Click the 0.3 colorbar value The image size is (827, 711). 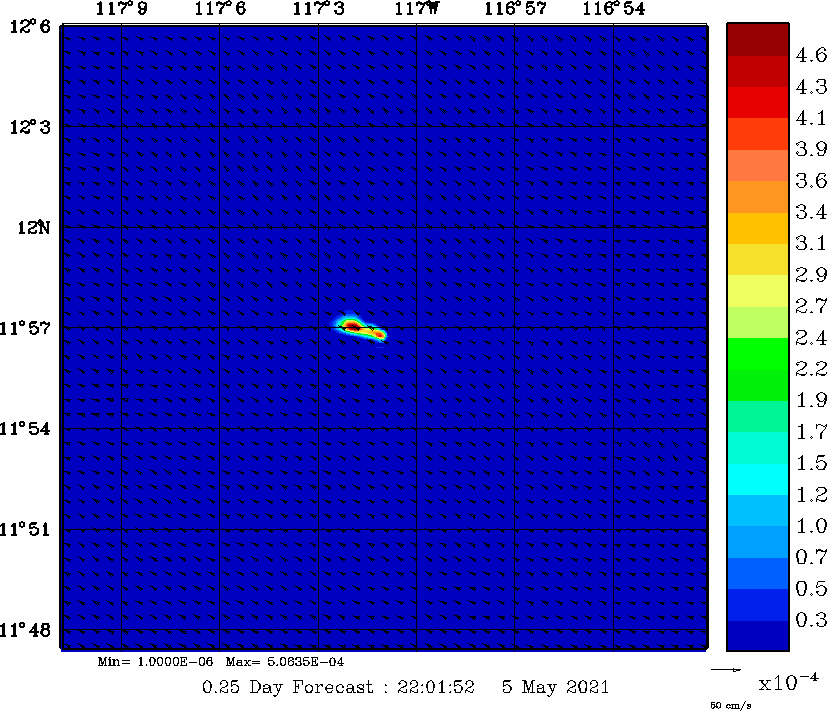[811, 619]
